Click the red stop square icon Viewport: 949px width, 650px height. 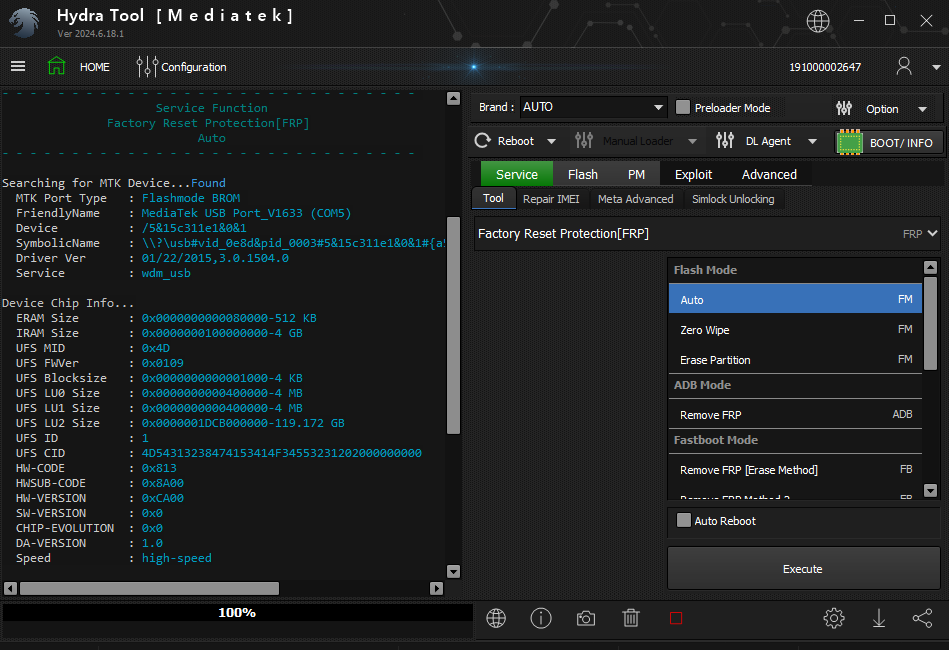click(x=676, y=618)
